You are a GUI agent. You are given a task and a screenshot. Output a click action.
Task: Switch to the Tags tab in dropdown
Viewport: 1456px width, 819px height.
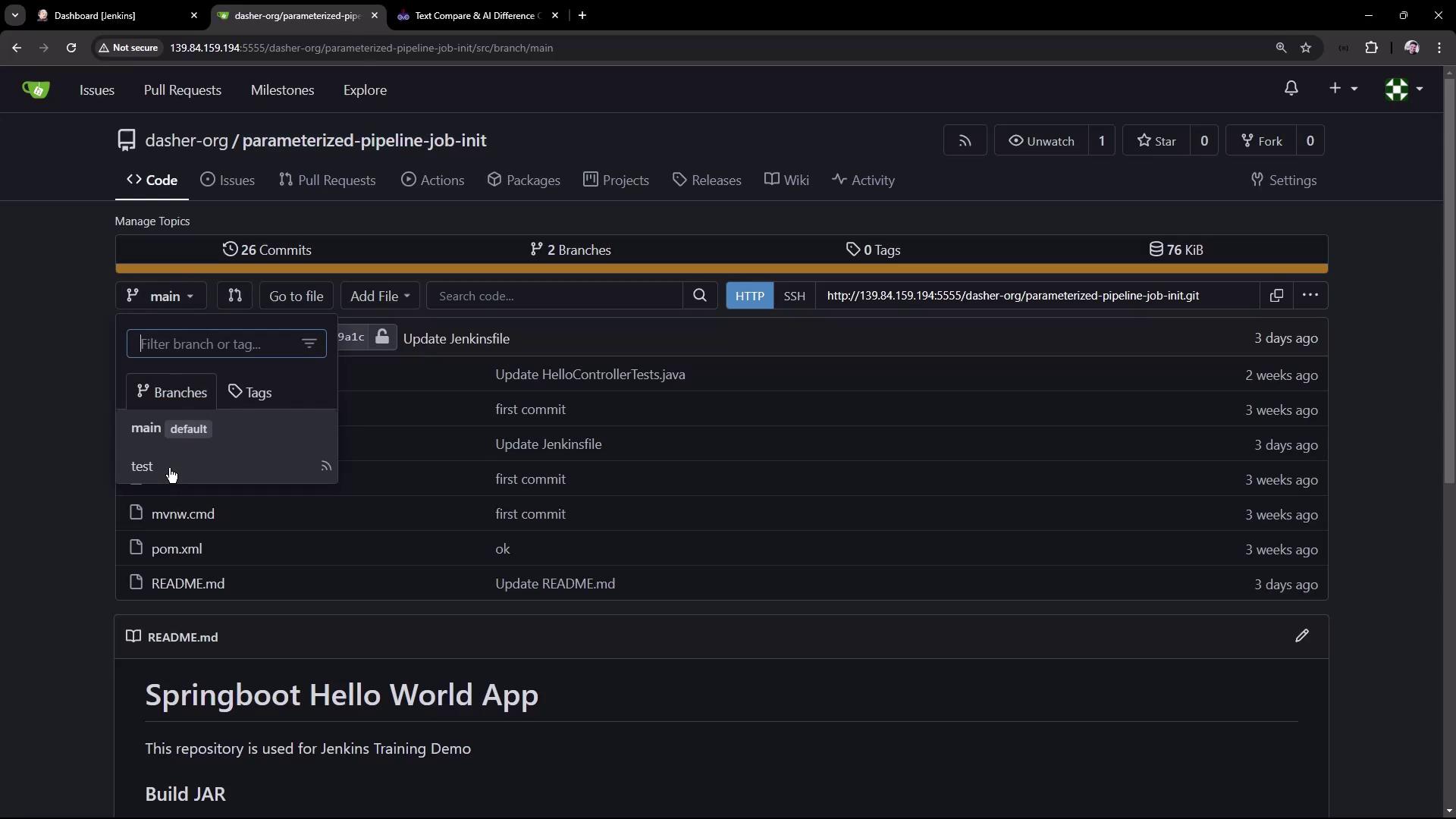[250, 392]
